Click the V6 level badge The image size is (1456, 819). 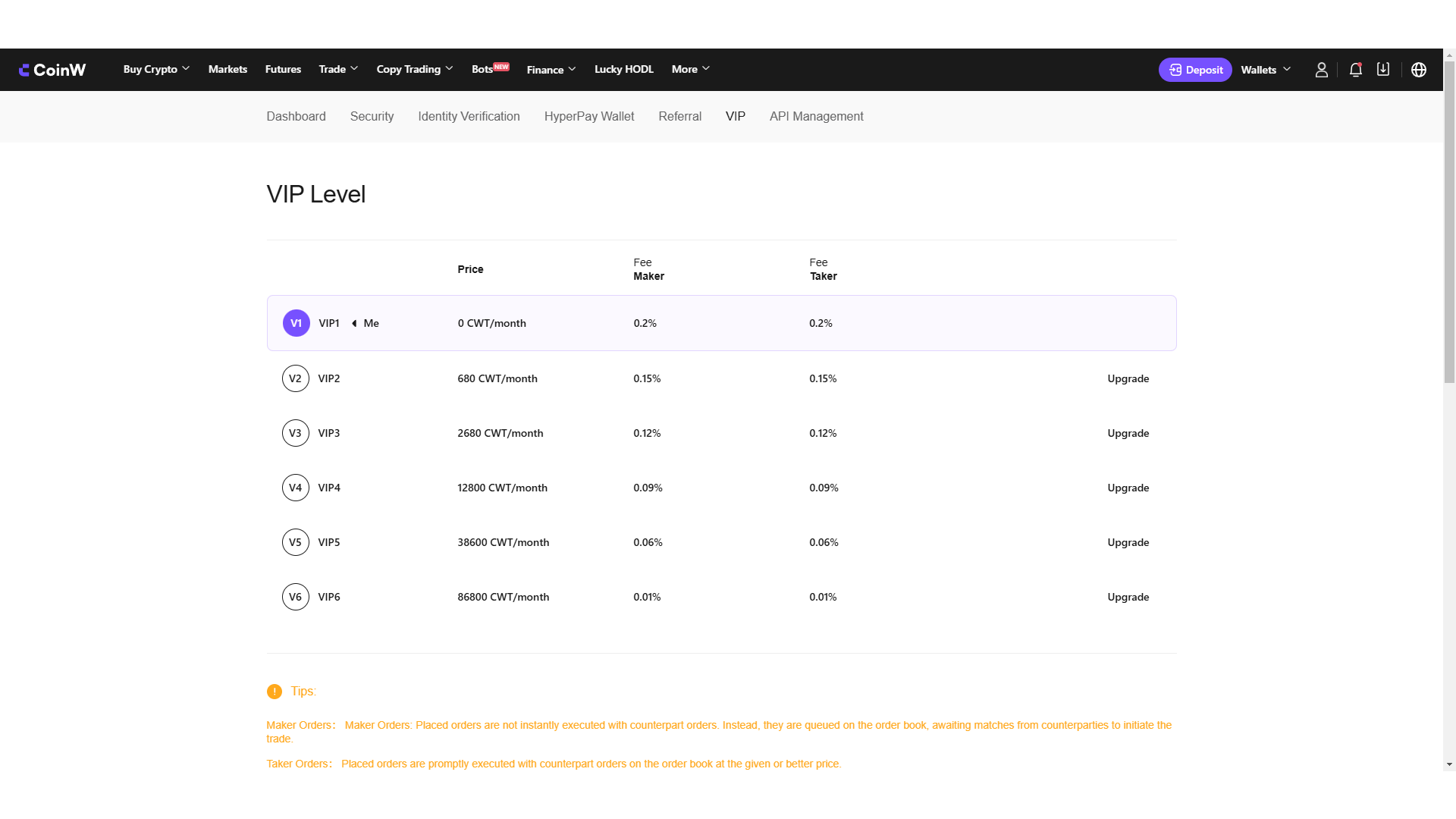pos(296,597)
